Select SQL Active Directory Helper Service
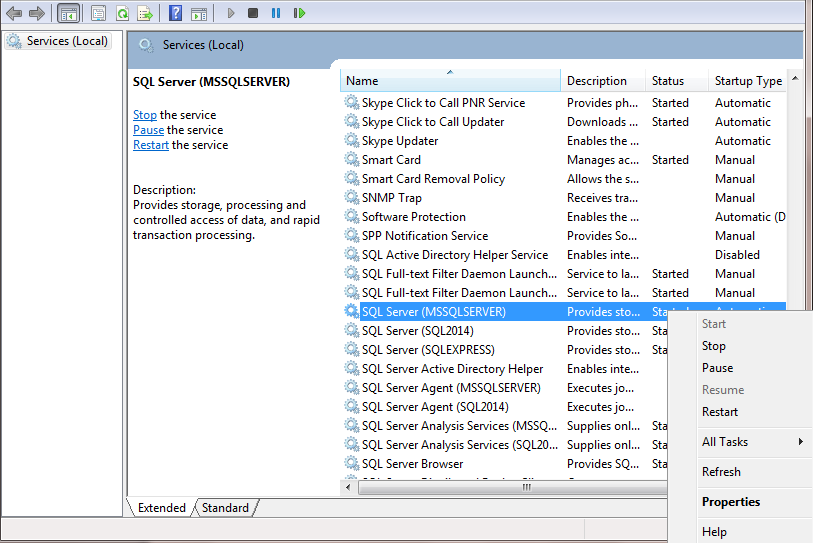The image size is (813, 543). point(455,255)
